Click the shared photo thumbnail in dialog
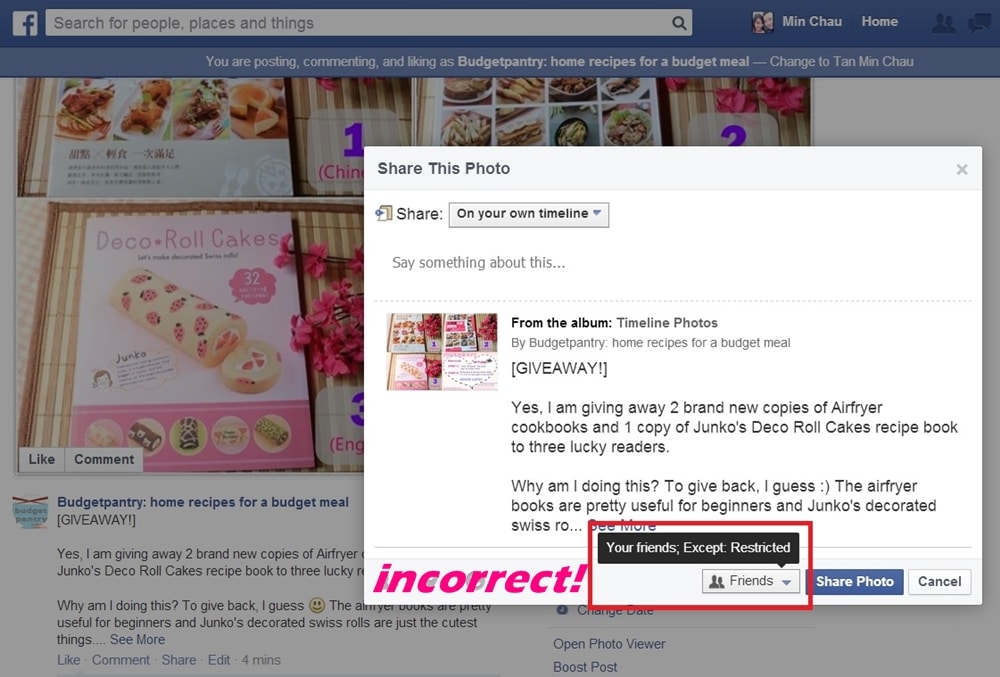The image size is (1000, 677). pos(442,351)
